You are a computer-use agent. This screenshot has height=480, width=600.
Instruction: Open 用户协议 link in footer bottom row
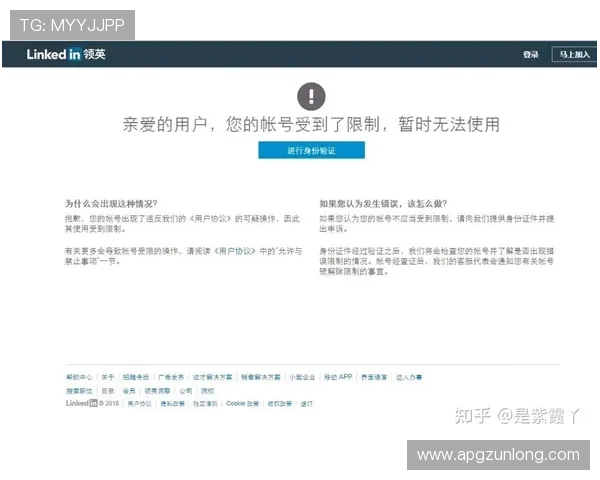click(x=140, y=404)
